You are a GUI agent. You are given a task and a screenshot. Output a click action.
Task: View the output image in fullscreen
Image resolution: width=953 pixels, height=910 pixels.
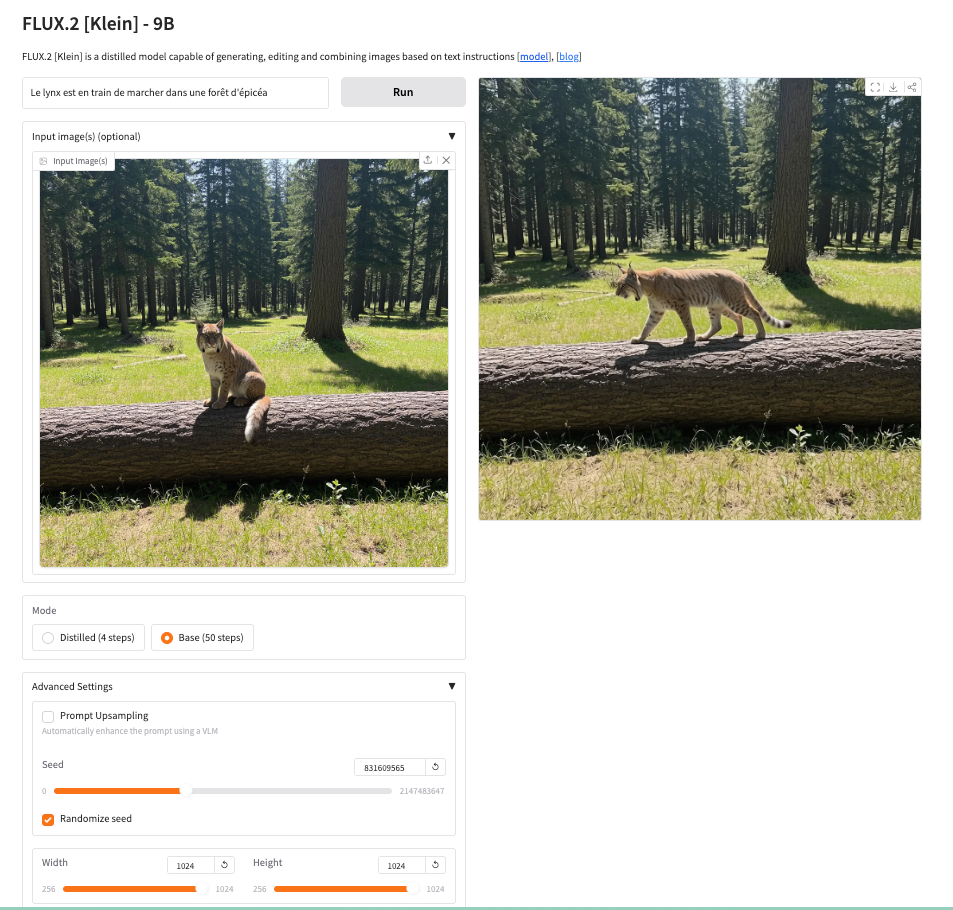[875, 88]
